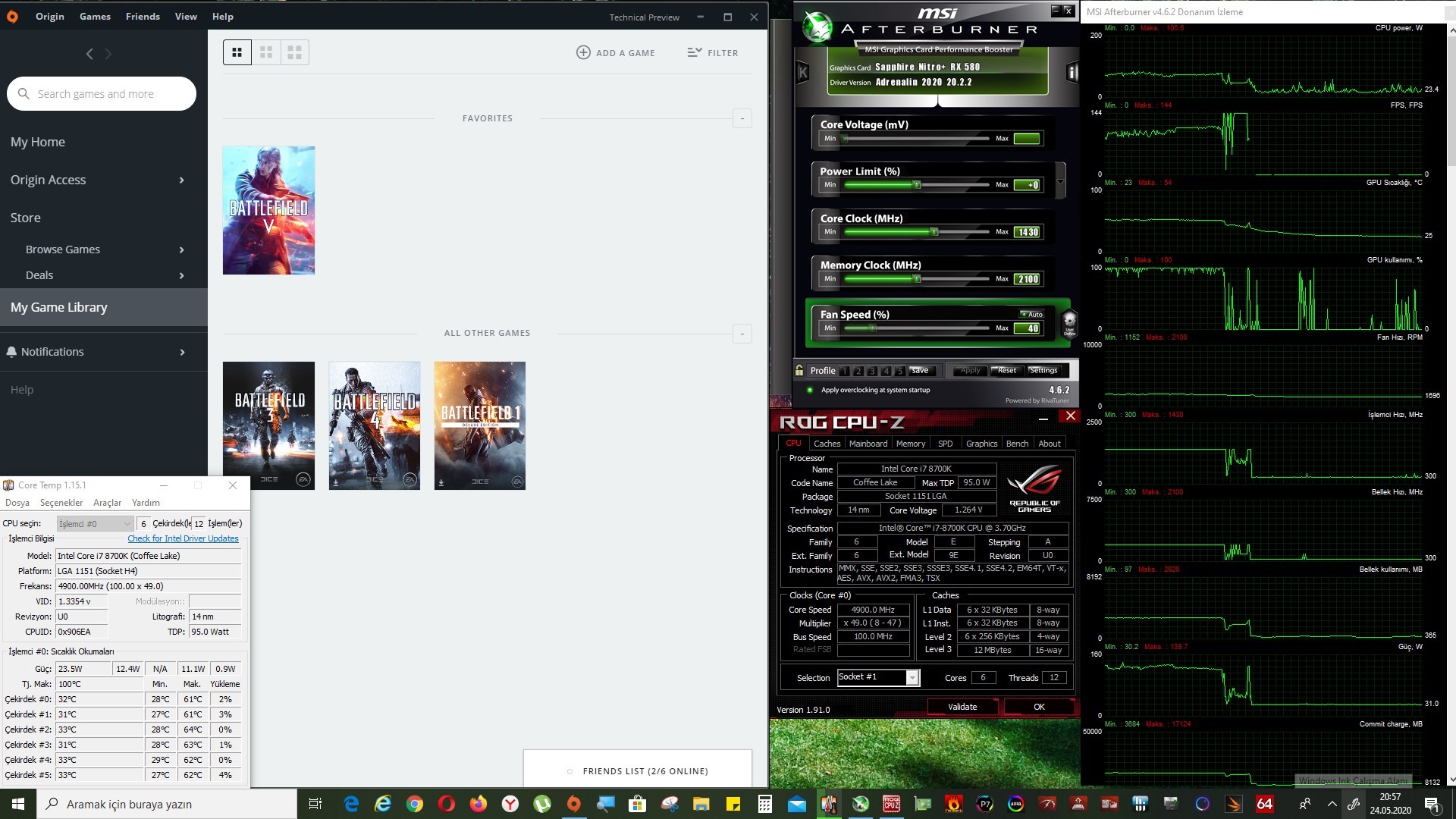Screen dimensions: 1456x819
Task: Click Check for Intel Driver Updates link
Action: [183, 538]
